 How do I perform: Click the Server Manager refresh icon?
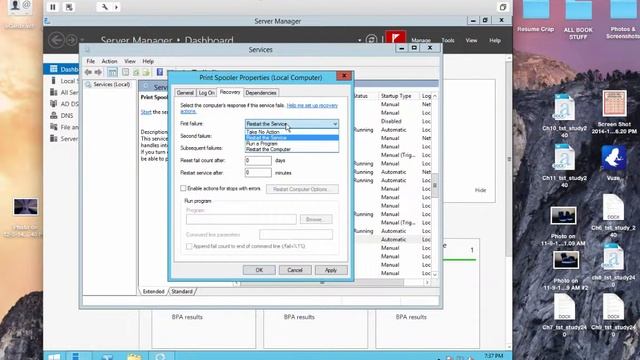click(371, 40)
